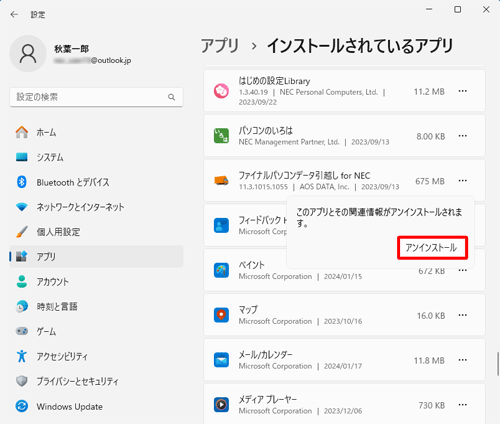Click the 11.2 MB size text
500x424 pixels.
pos(429,92)
